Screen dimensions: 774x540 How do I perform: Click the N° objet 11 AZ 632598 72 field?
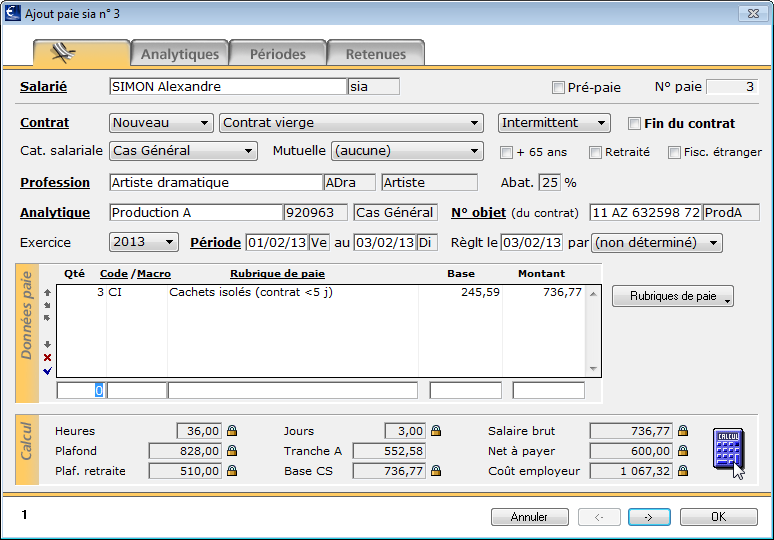(x=646, y=213)
